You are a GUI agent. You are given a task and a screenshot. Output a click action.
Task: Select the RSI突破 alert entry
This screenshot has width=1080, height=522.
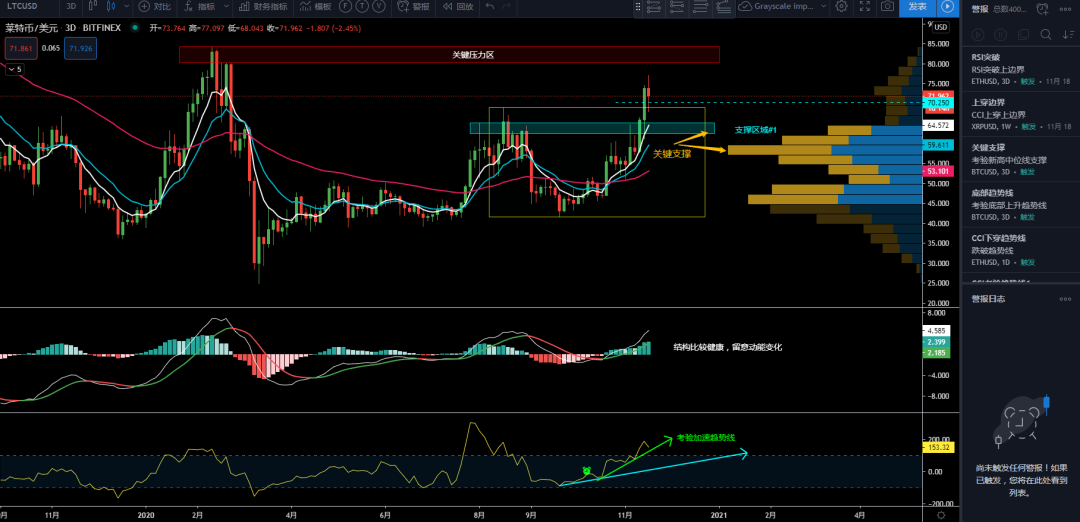[1020, 69]
